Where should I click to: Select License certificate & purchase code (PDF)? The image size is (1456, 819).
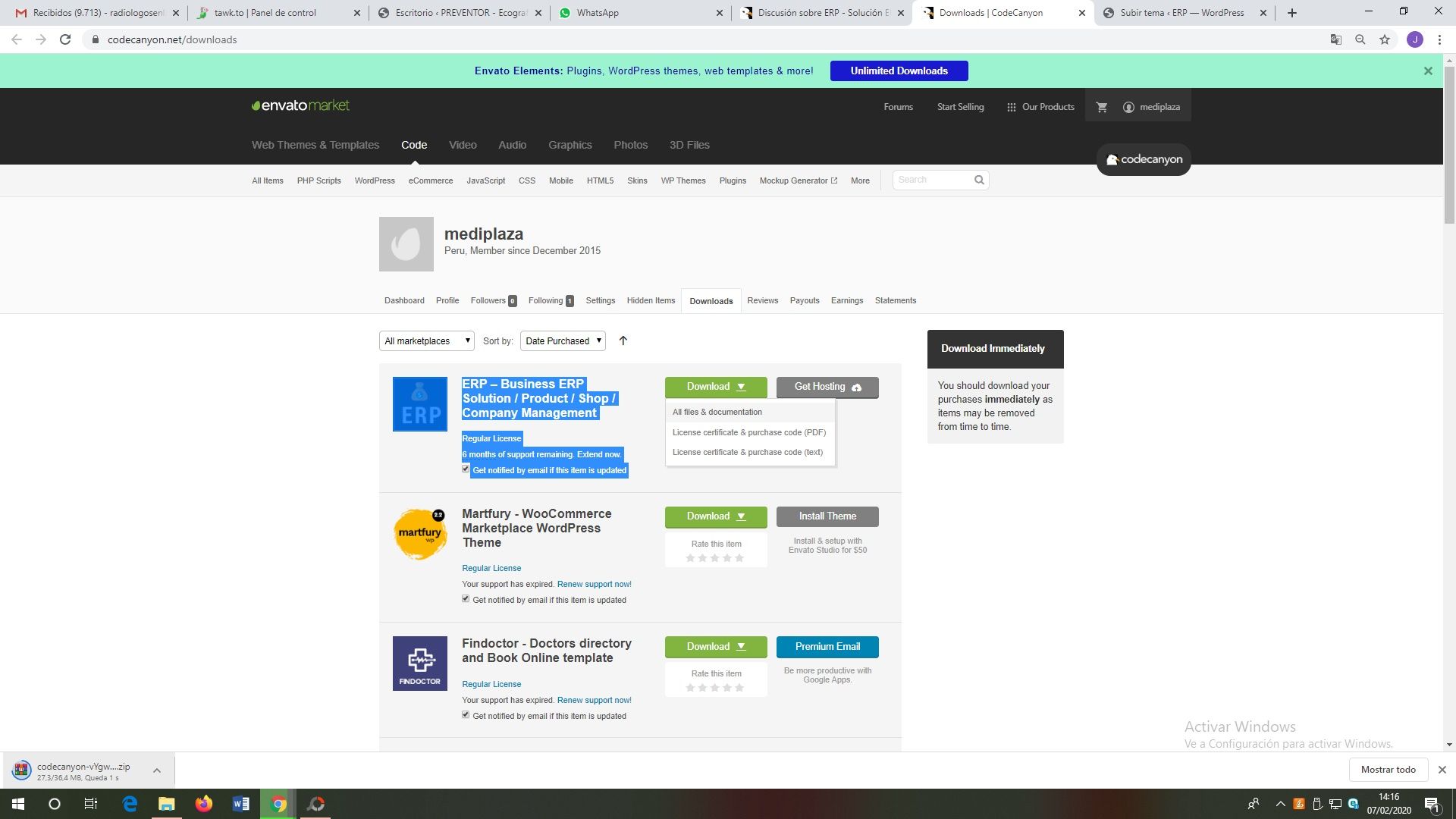[x=750, y=432]
